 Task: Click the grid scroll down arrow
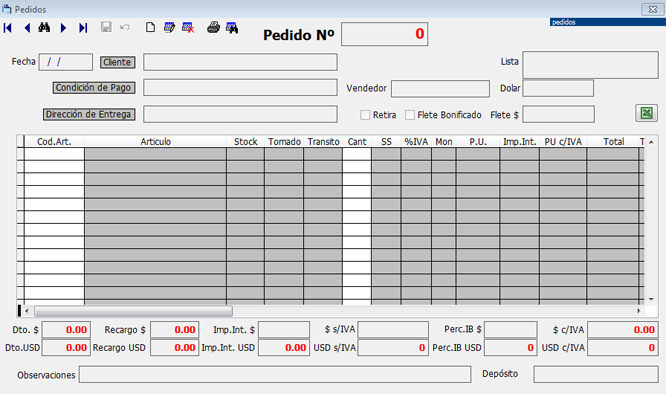(x=651, y=299)
